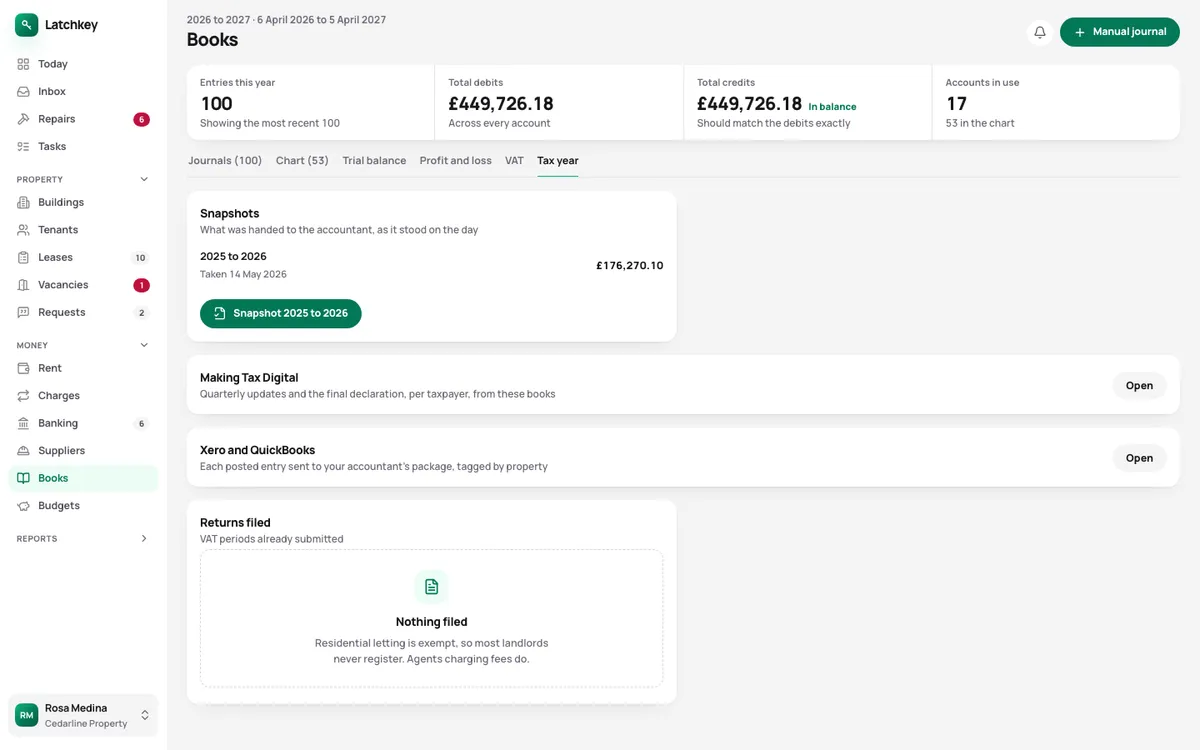Click the Tasks checklist icon

[23, 147]
